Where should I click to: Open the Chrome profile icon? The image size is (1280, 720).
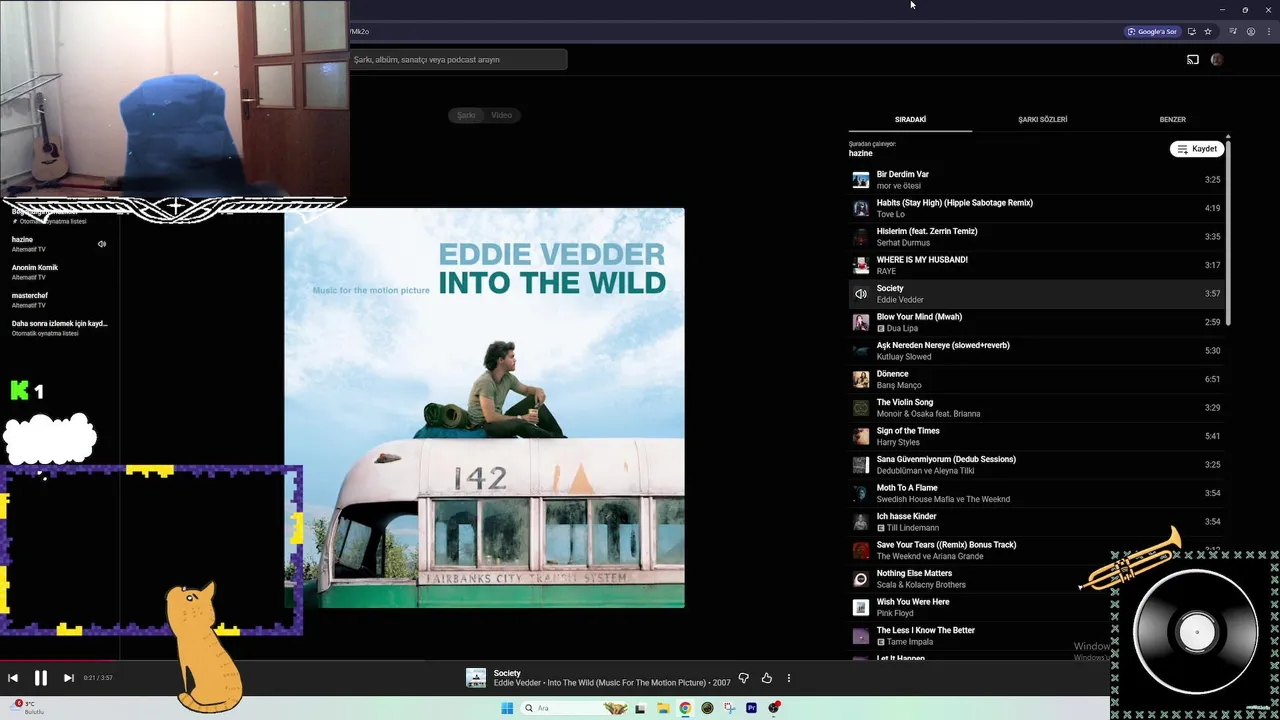pos(1250,32)
